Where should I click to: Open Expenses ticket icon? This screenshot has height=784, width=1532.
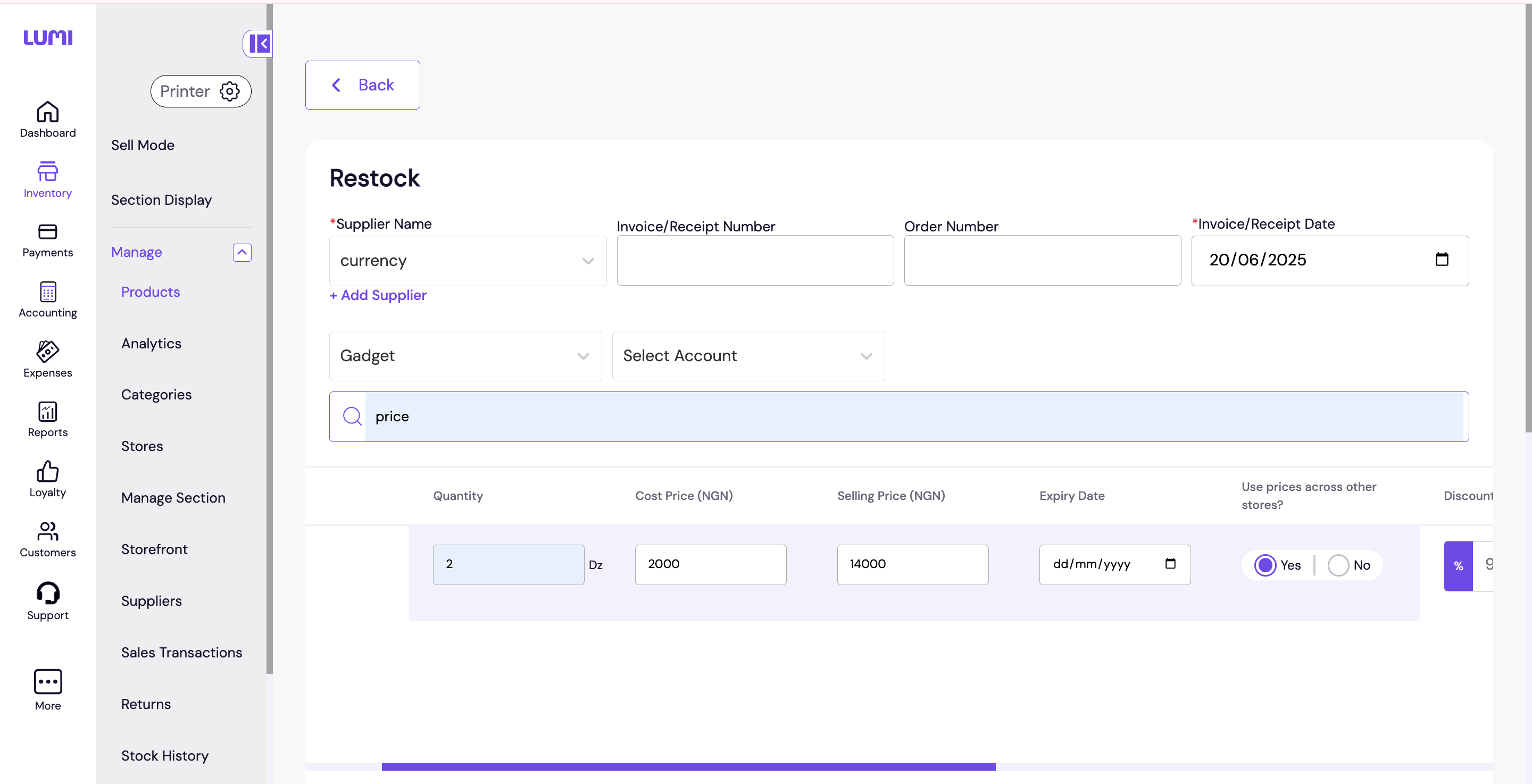point(47,352)
